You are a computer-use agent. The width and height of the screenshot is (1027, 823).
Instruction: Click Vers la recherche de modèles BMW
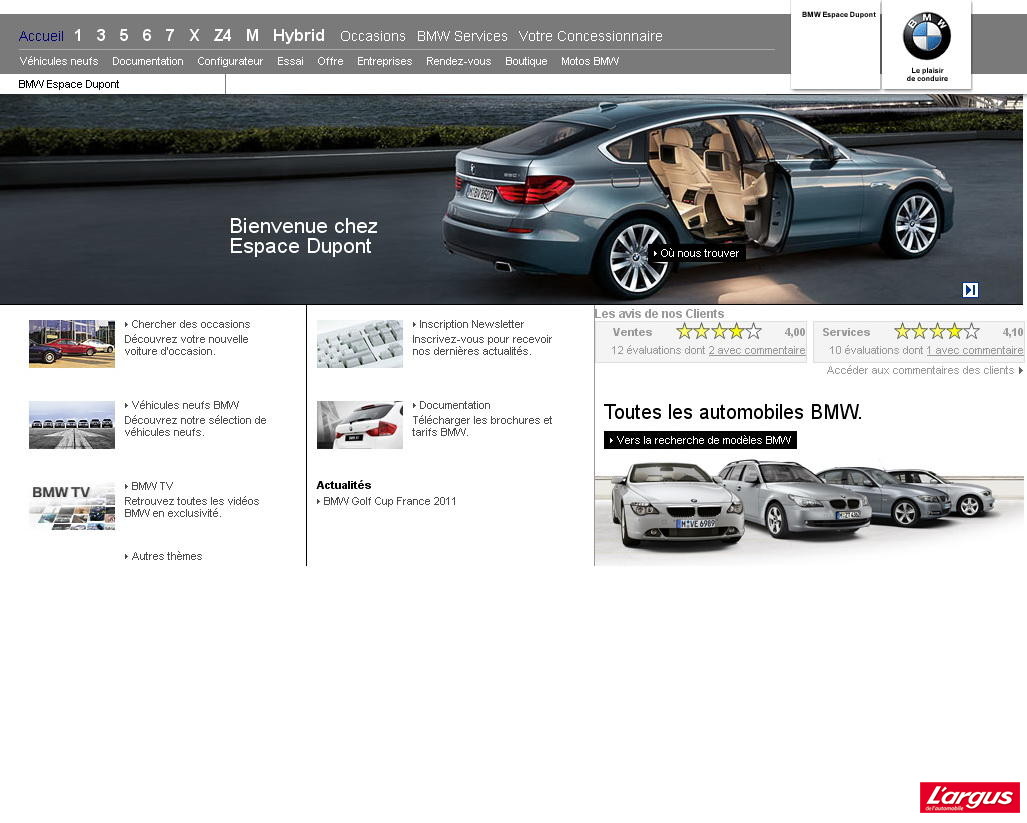(x=699, y=440)
